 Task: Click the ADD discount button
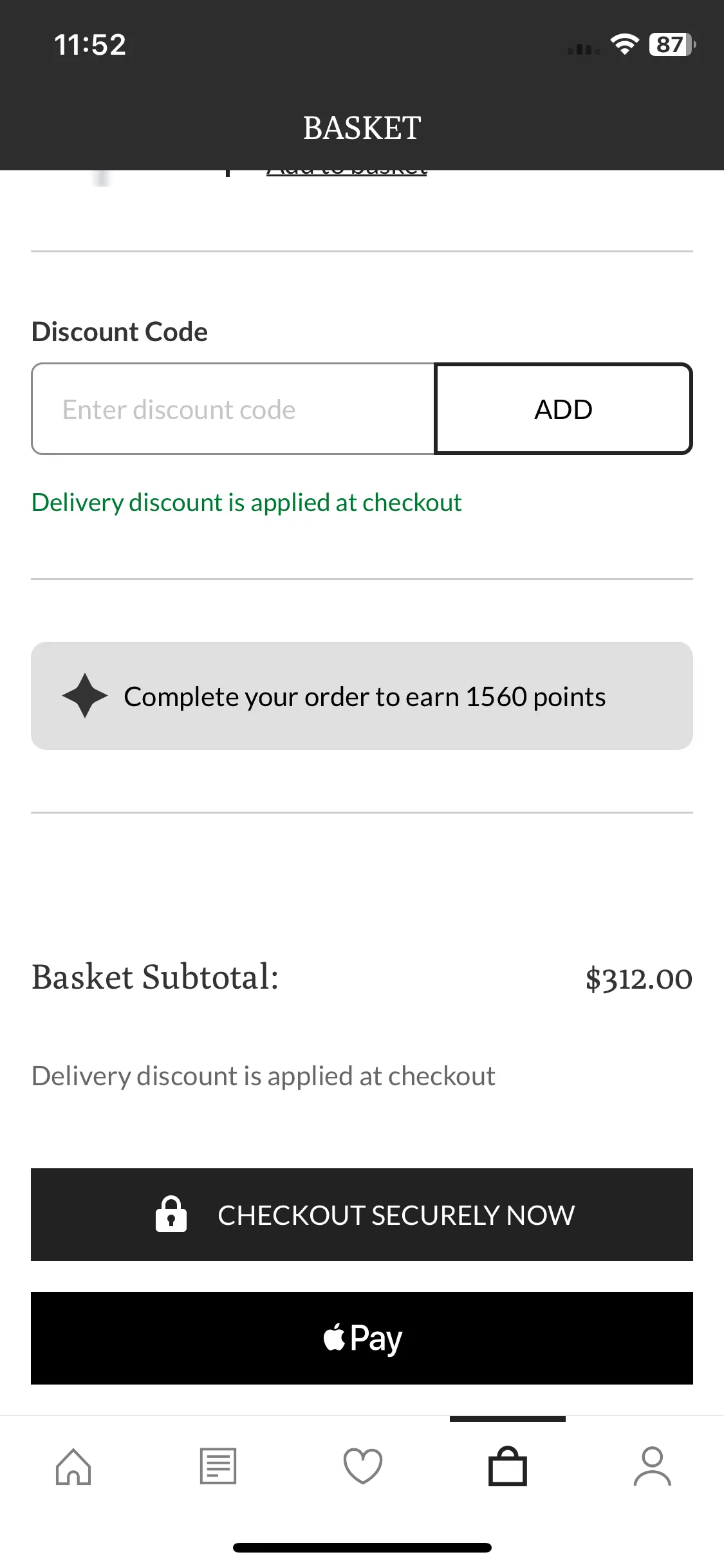564,409
